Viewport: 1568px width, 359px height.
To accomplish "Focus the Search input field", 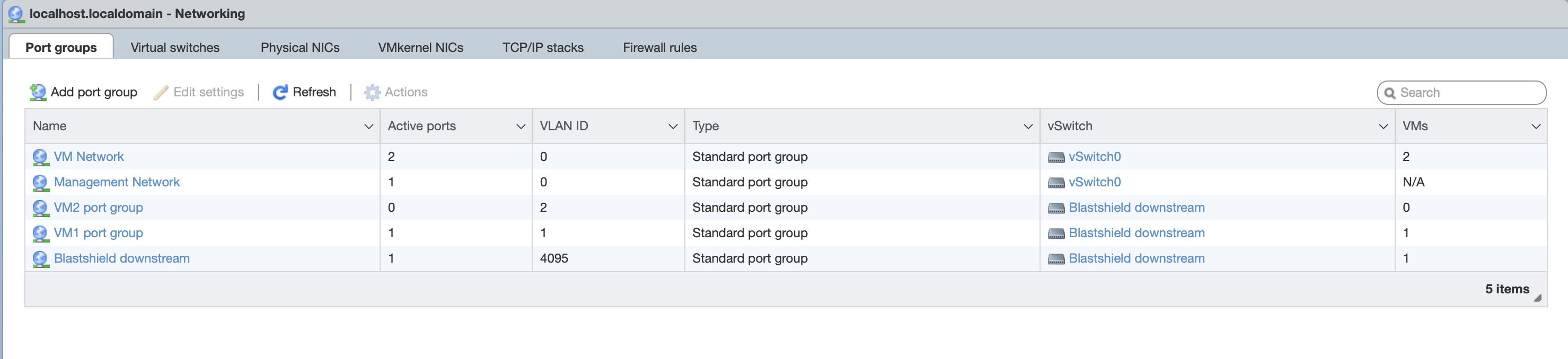I will (x=1467, y=93).
